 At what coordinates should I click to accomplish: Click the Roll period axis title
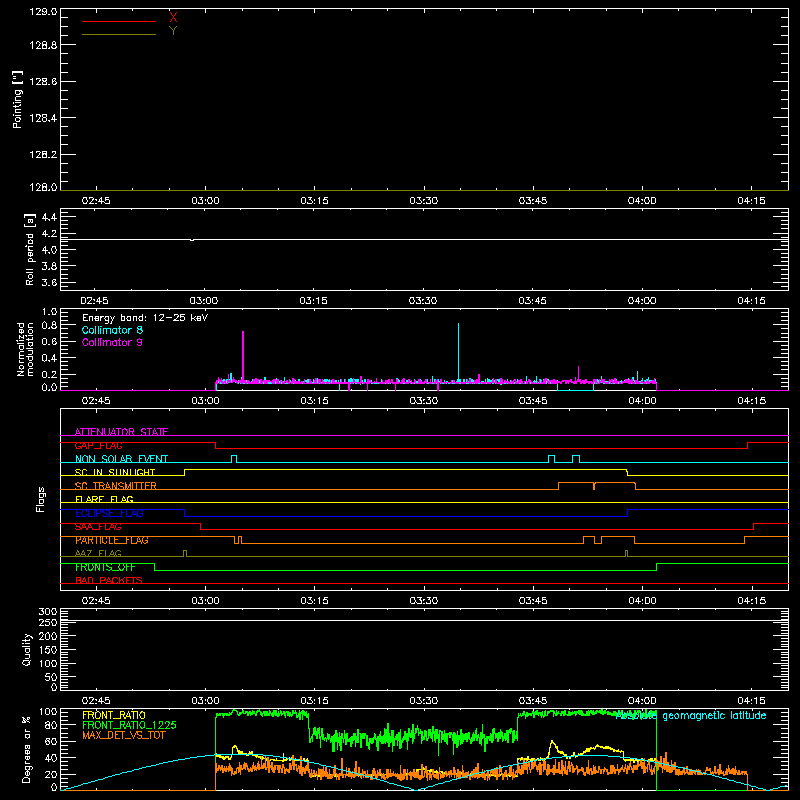click(x=29, y=249)
